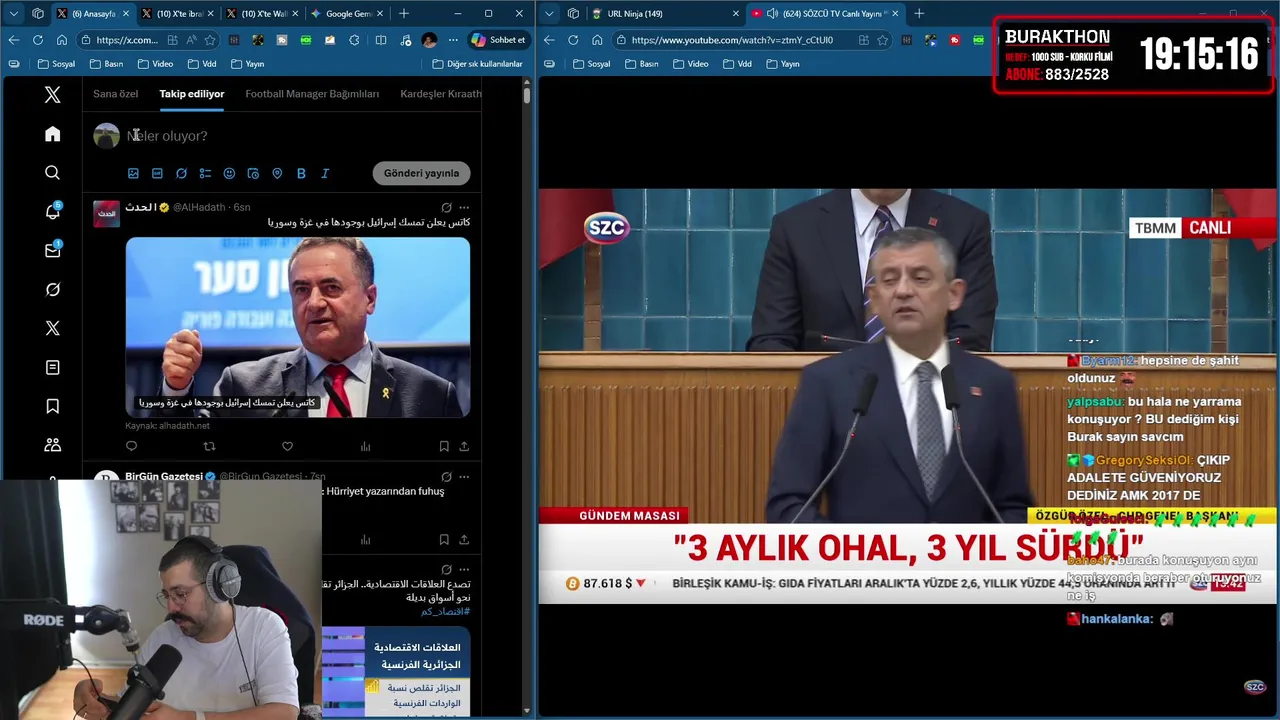The width and height of the screenshot is (1280, 720).
Task: Open Kardeşler Kıraathanesi timeline tab
Action: (441, 94)
